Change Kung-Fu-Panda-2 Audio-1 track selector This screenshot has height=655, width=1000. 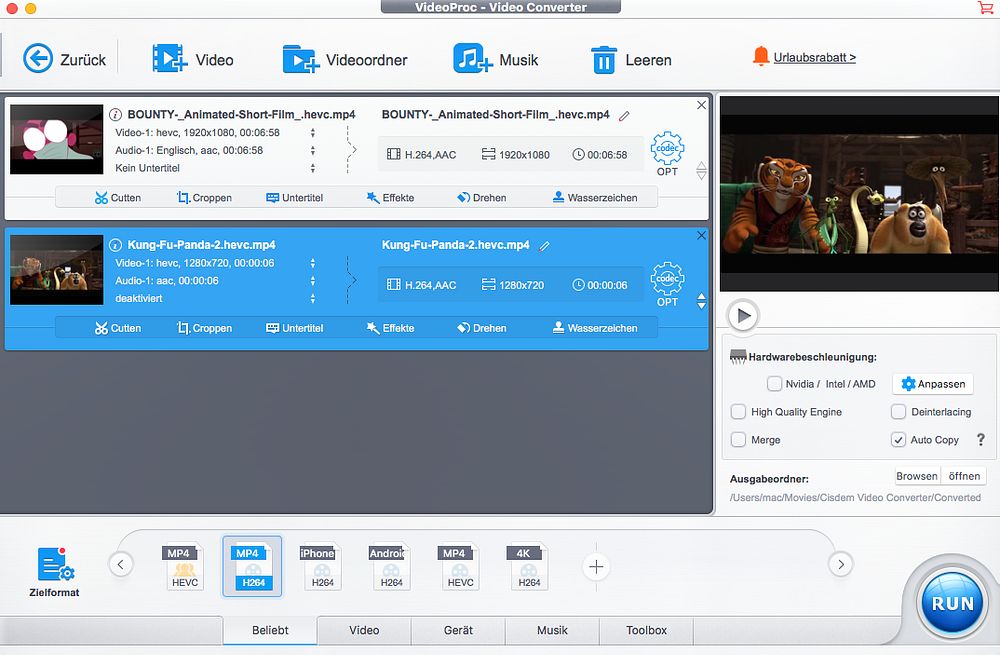click(312, 281)
